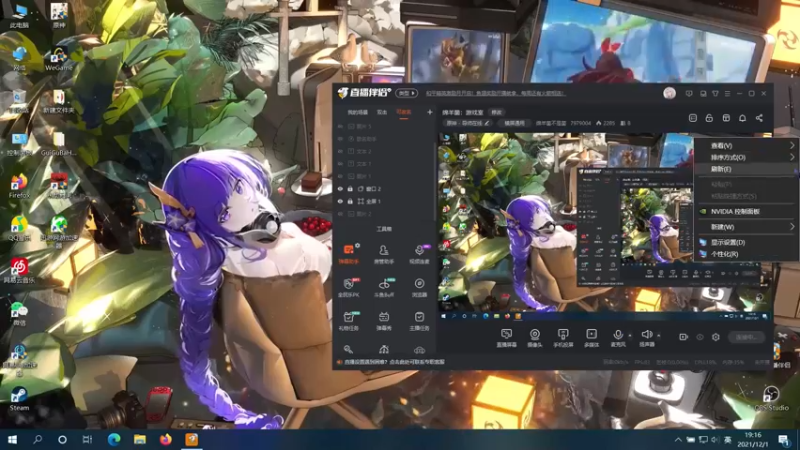Click the unlock padlock icon in room bar

tap(709, 118)
